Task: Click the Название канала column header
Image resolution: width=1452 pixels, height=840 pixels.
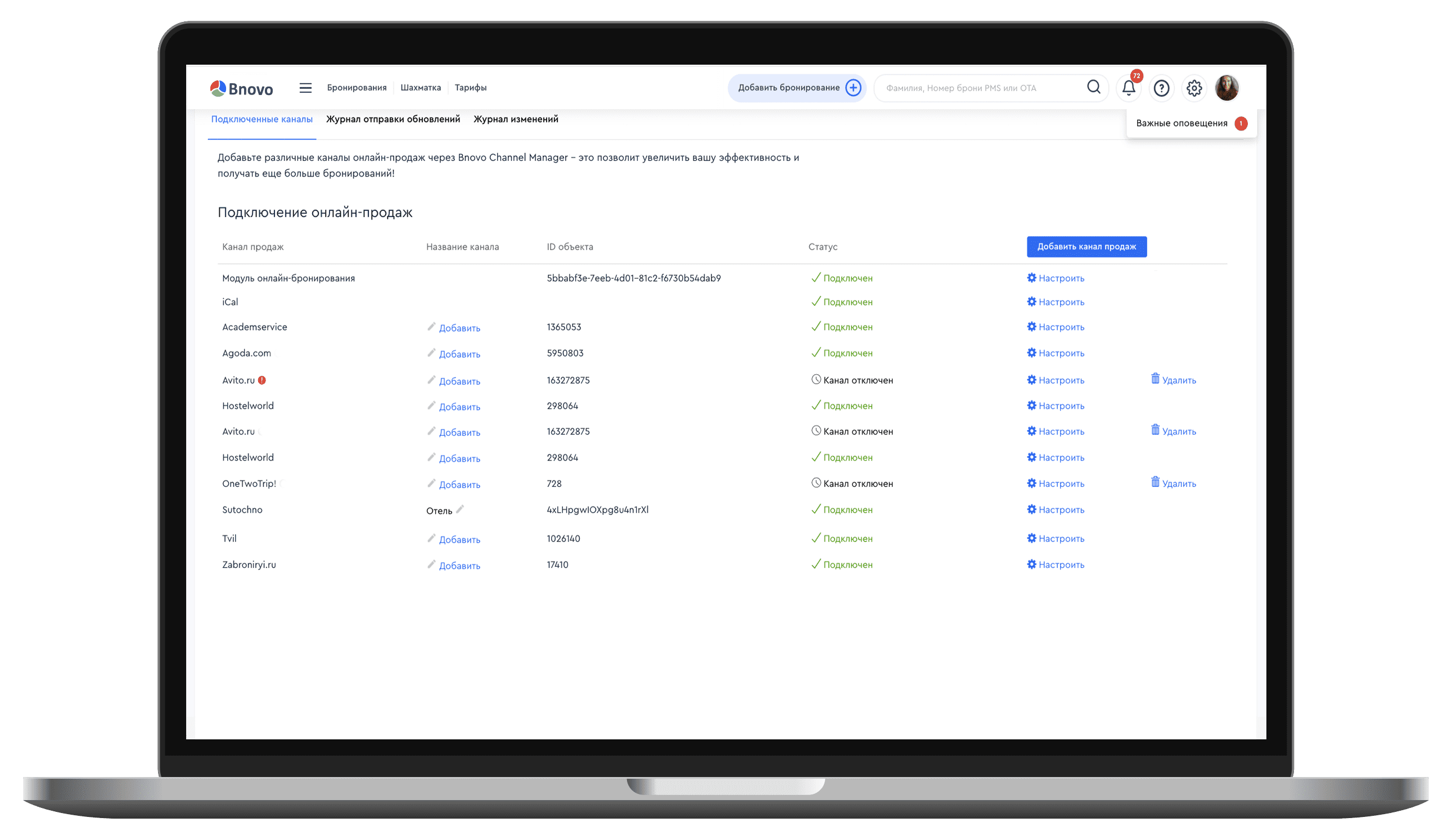Action: 462,247
